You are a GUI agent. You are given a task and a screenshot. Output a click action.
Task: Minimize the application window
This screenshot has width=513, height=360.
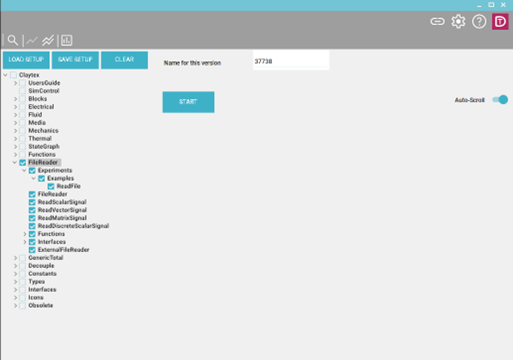coord(479,5)
